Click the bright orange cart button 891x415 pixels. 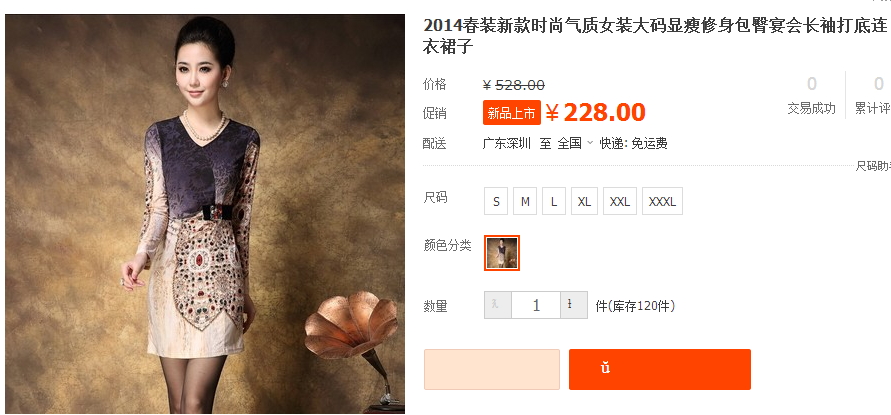tap(660, 370)
